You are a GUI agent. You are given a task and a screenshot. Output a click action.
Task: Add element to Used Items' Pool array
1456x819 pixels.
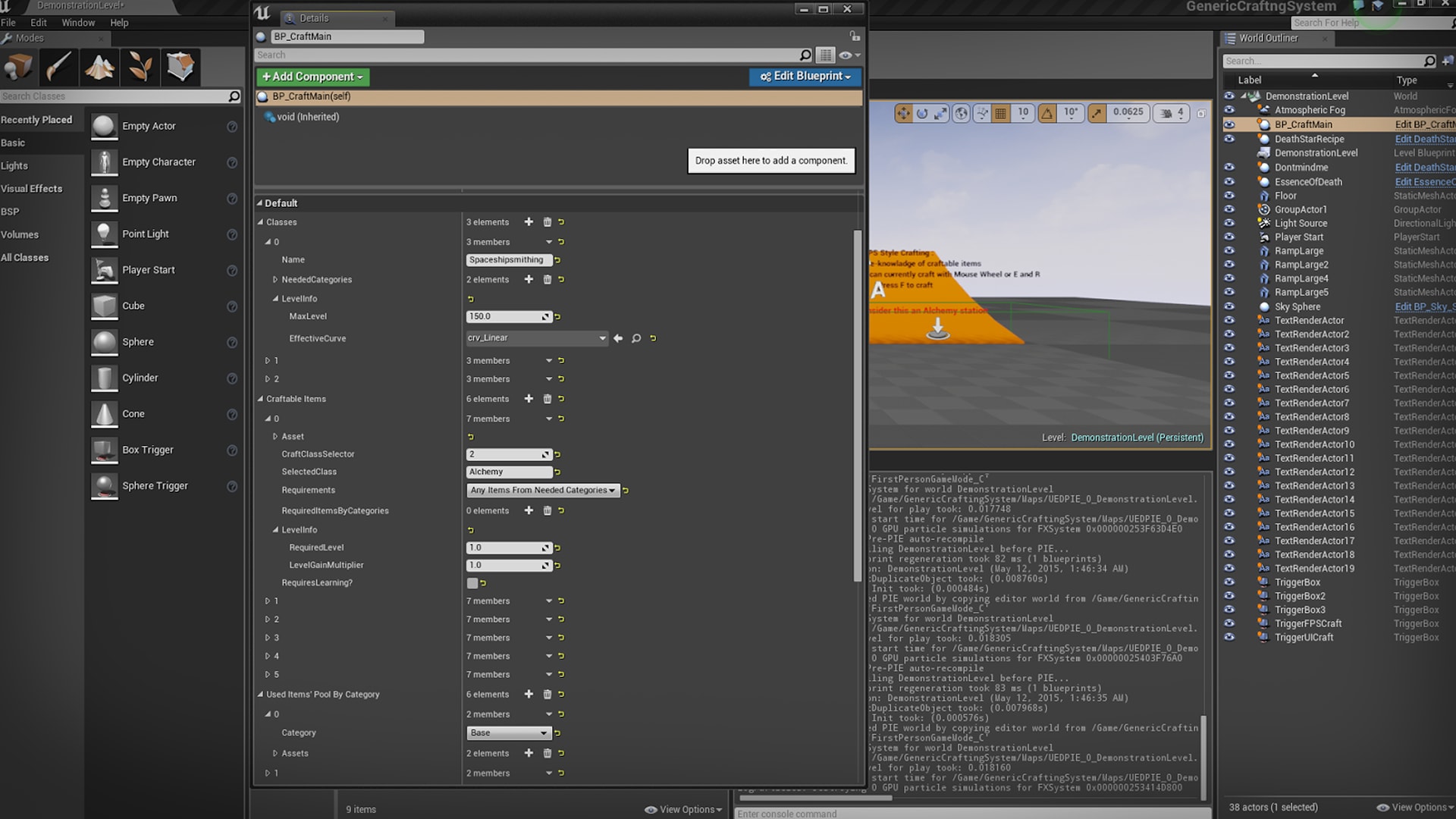coord(529,695)
